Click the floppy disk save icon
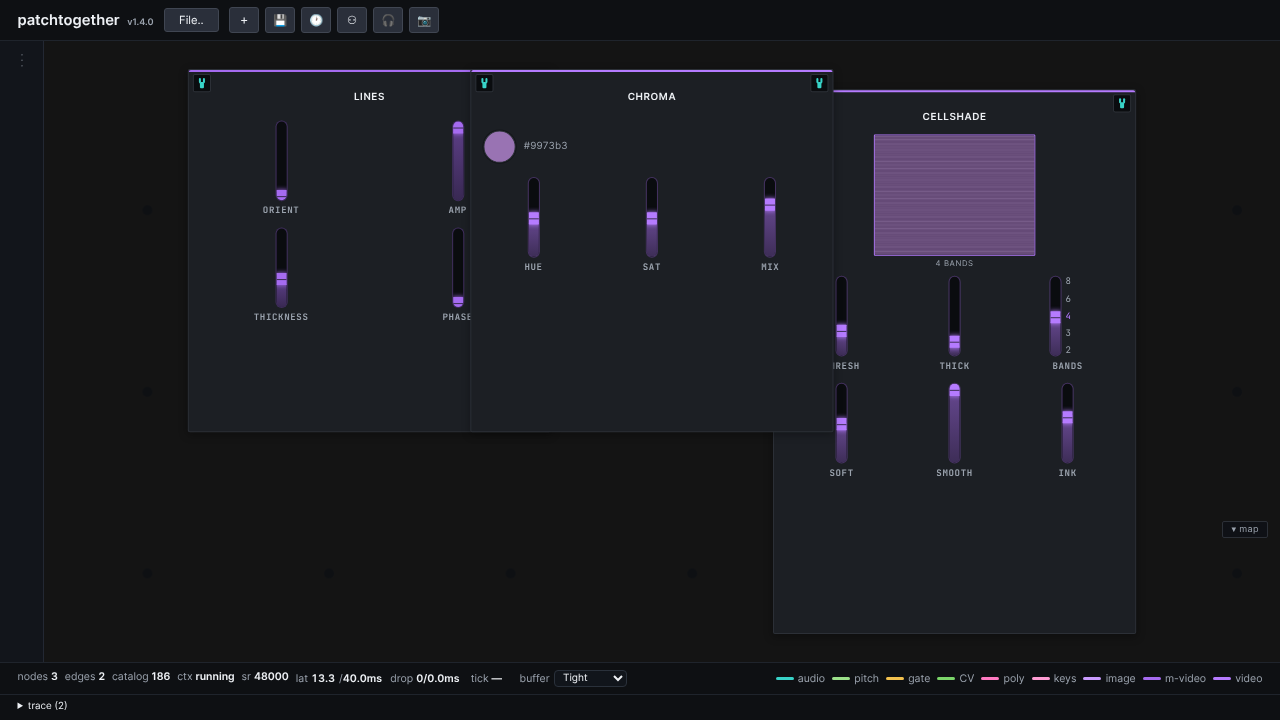The width and height of the screenshot is (1280, 720). (280, 20)
